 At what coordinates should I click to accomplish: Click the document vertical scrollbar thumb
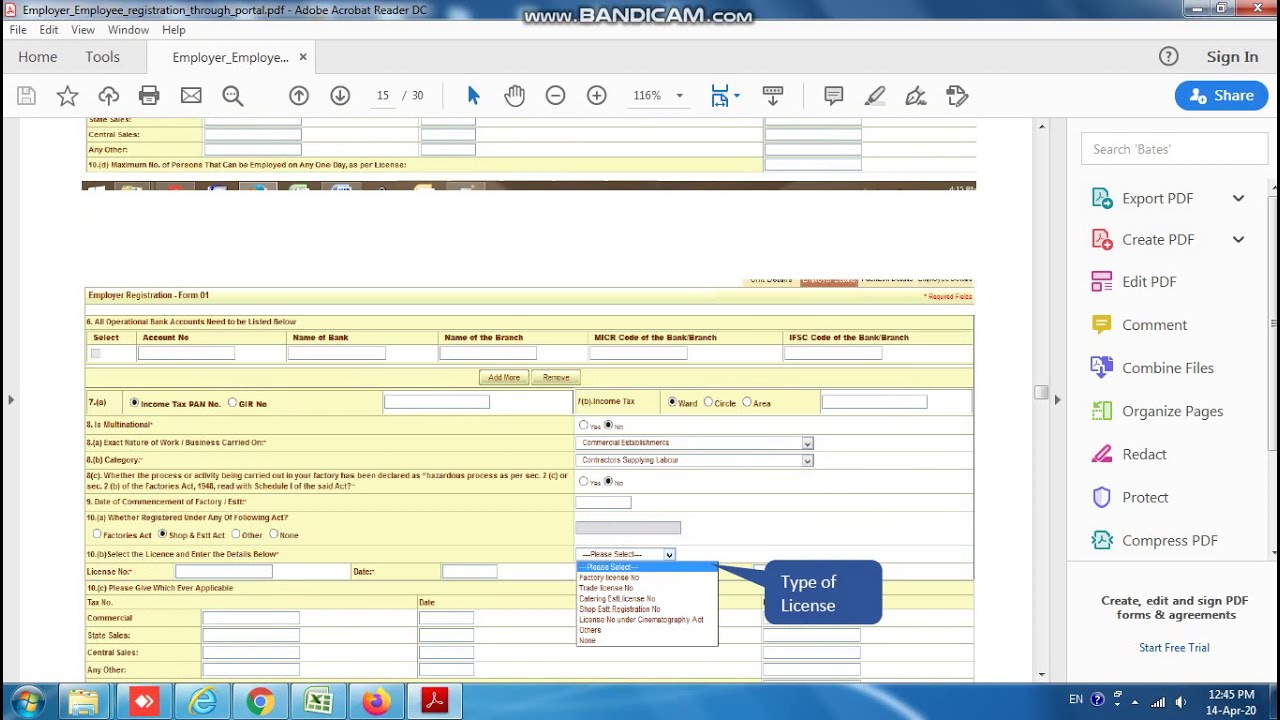click(x=1041, y=392)
